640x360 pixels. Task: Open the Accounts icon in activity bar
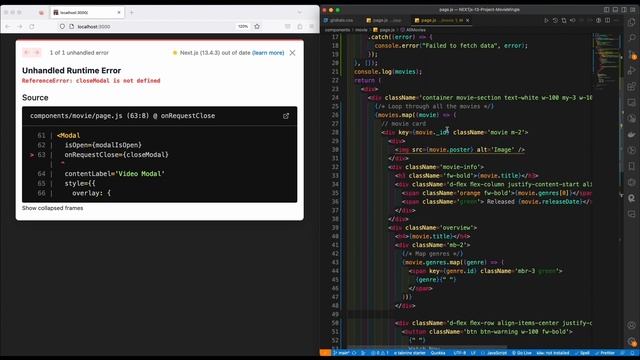[631, 325]
